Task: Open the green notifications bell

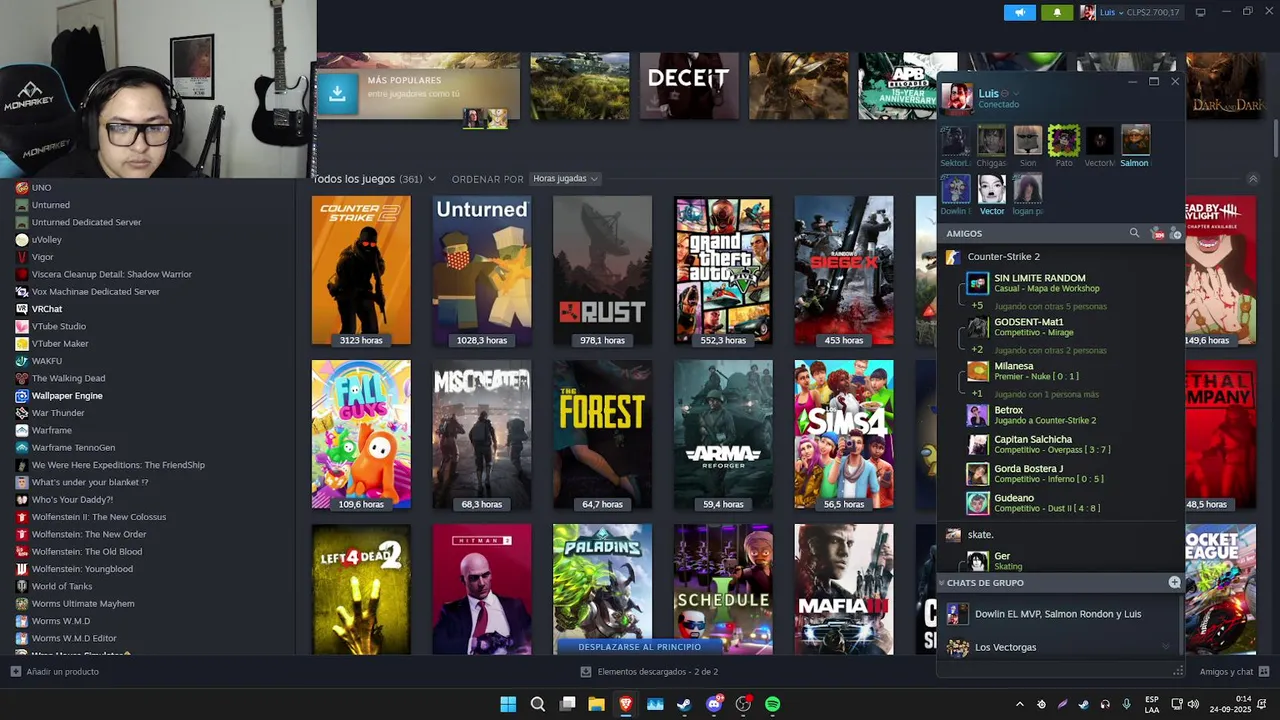Action: [x=1057, y=12]
